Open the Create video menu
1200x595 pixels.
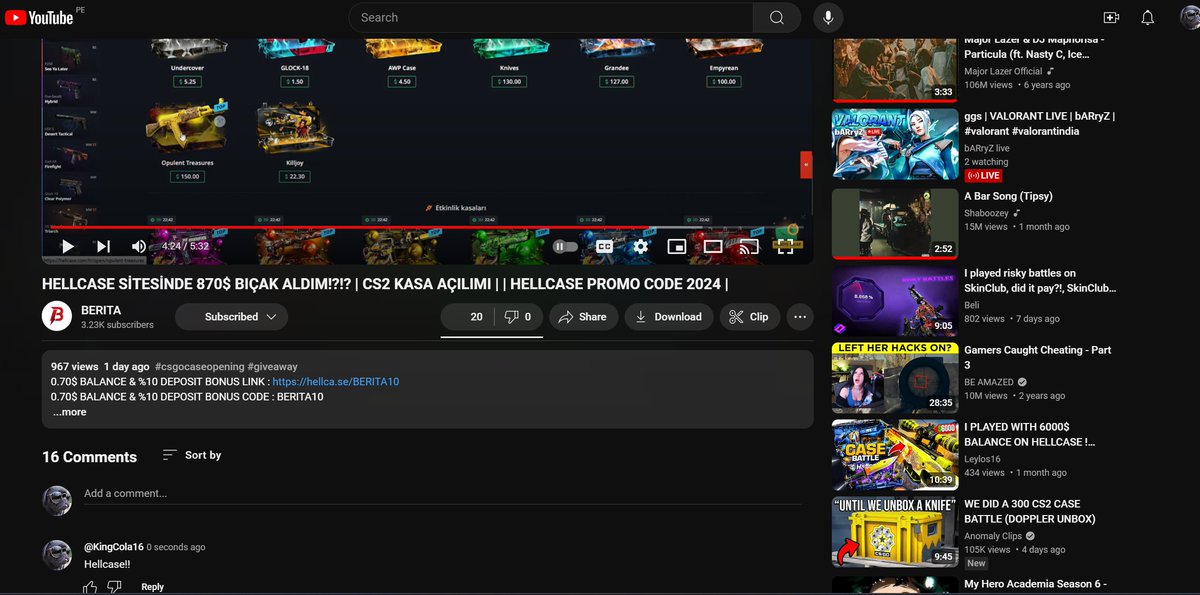pyautogui.click(x=1111, y=17)
